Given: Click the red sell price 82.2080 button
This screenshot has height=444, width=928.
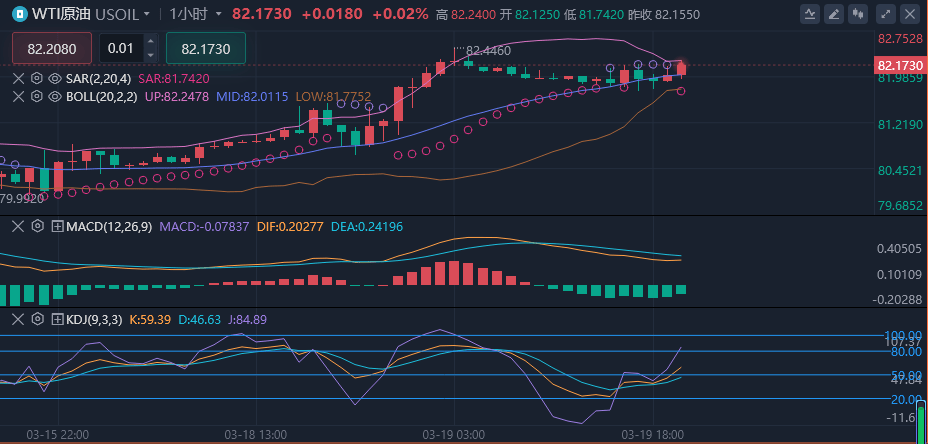Looking at the screenshot, I should (x=51, y=48).
